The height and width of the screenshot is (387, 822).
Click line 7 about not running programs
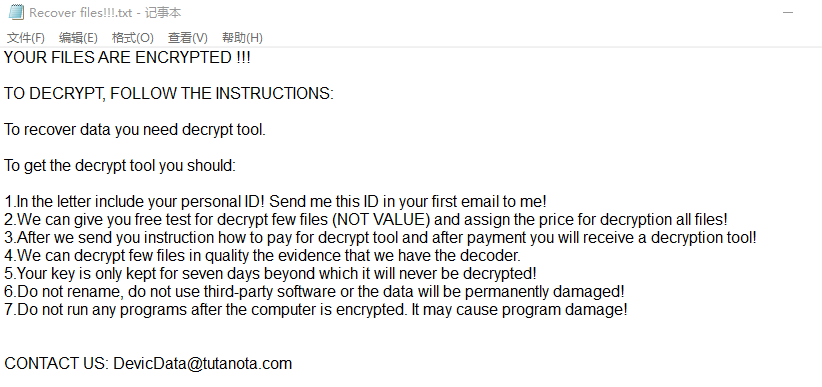(x=316, y=309)
